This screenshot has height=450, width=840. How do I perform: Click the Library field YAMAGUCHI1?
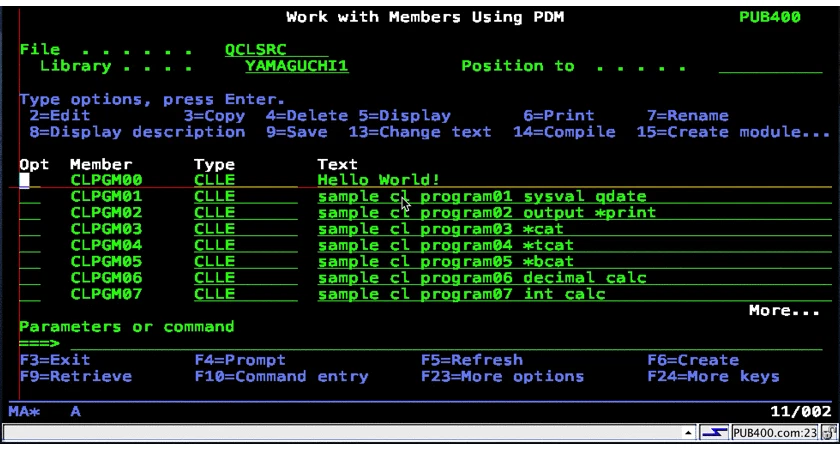(x=296, y=66)
